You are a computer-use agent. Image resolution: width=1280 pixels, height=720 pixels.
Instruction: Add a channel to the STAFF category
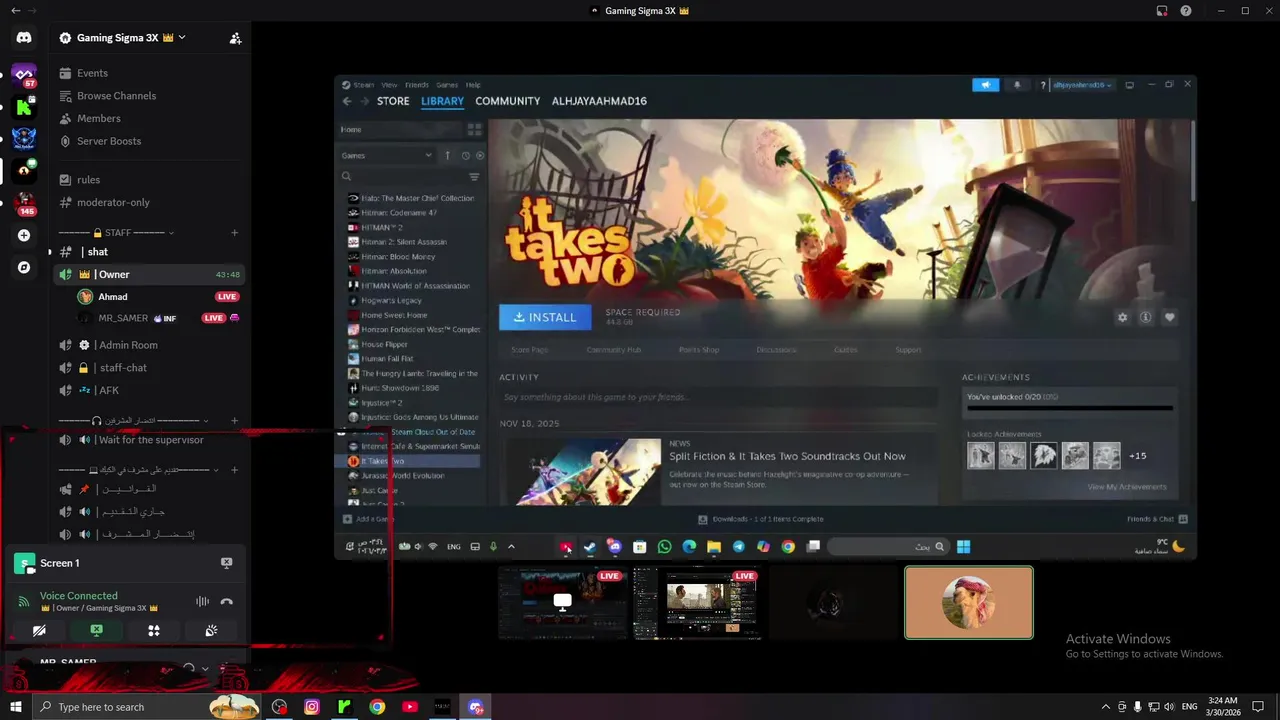[x=234, y=233]
